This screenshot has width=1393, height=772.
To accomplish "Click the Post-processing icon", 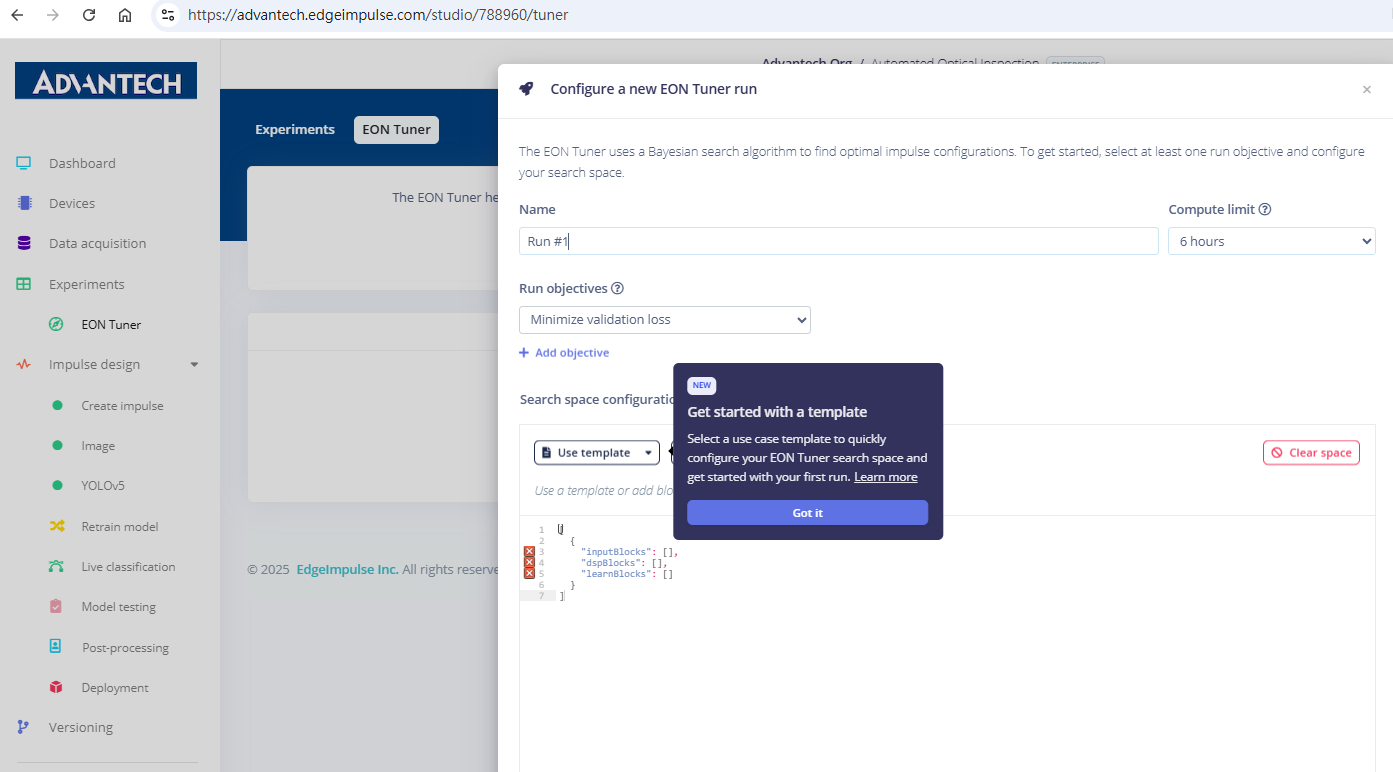I will pyautogui.click(x=57, y=647).
